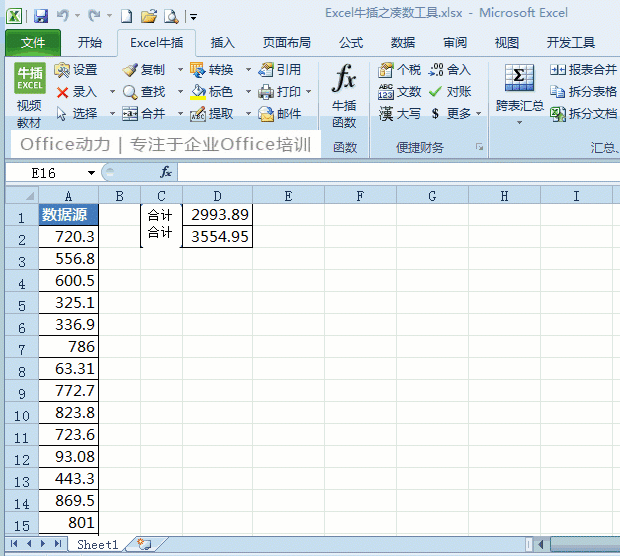Click the Insert Worksheet tab icon
The image size is (620, 556).
point(145,545)
